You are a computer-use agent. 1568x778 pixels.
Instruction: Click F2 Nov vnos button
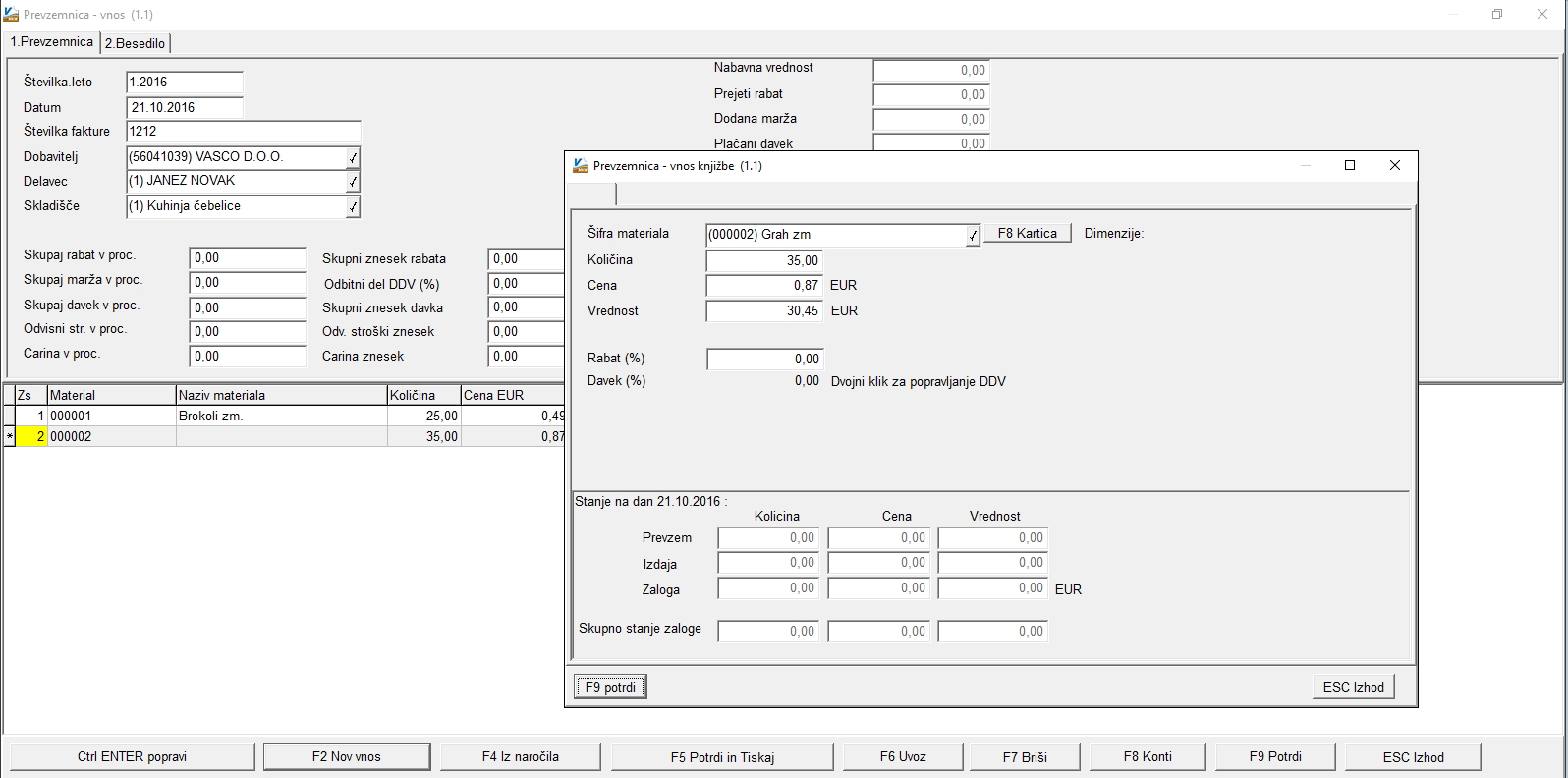point(347,756)
